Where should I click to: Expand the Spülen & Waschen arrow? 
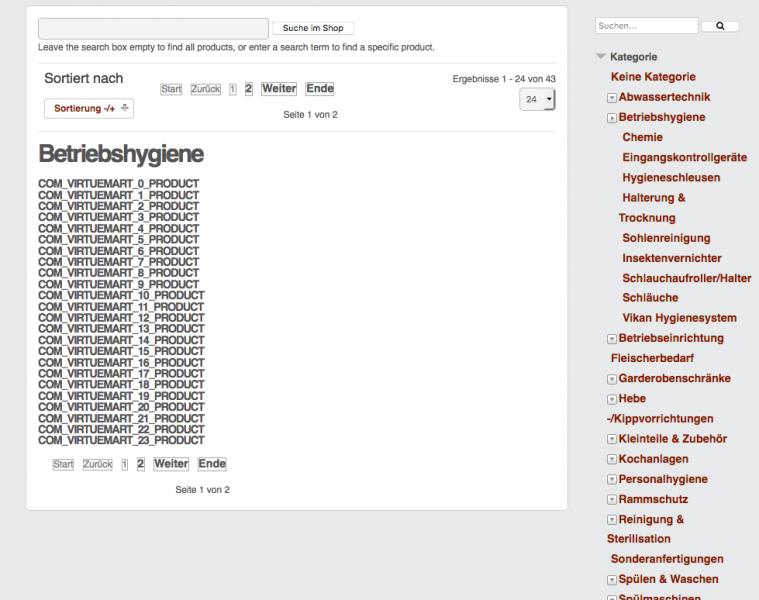pyautogui.click(x=612, y=580)
